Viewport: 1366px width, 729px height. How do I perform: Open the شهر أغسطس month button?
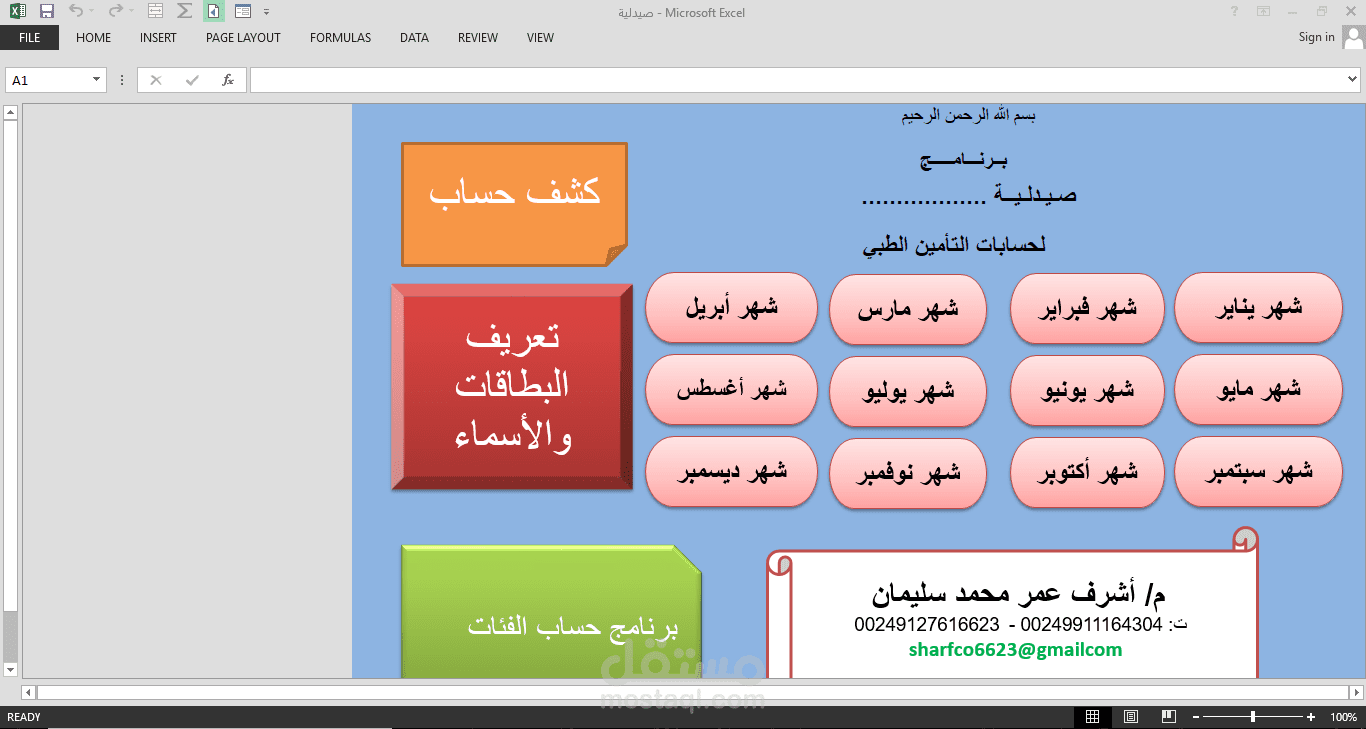[732, 390]
